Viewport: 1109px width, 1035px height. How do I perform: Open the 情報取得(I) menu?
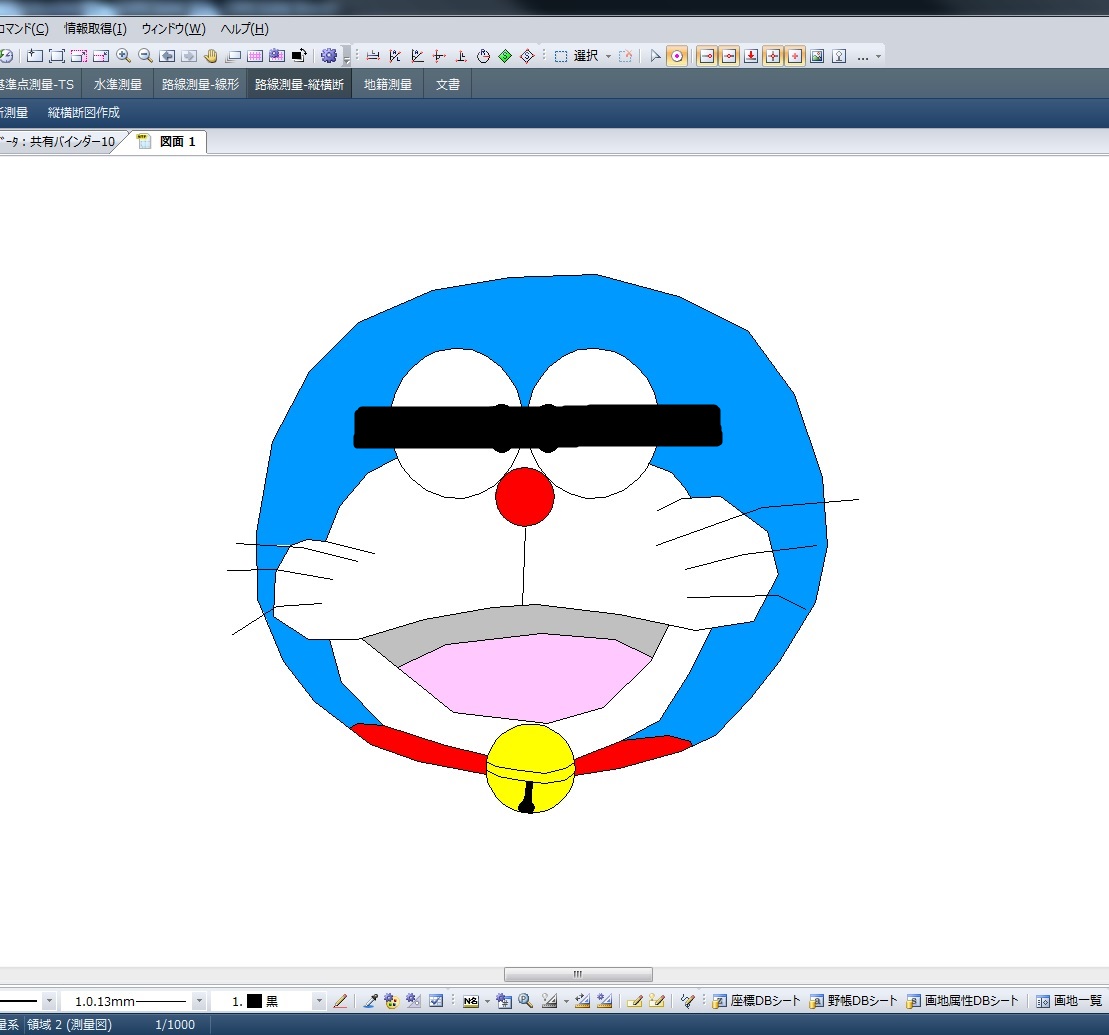95,29
